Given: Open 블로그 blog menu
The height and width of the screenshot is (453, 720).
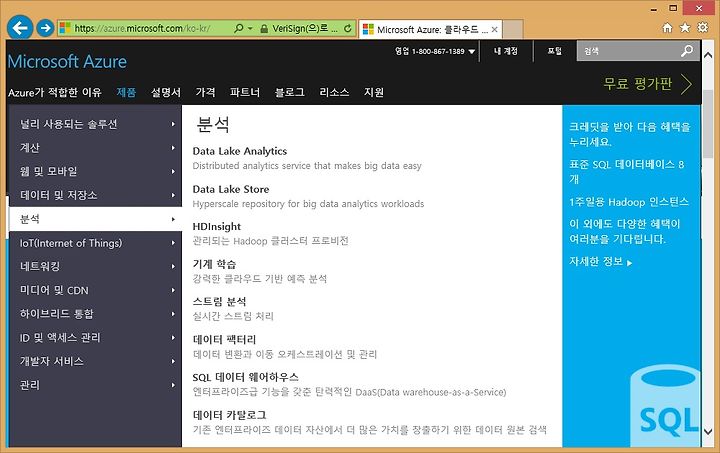Looking at the screenshot, I should pyautogui.click(x=289, y=92).
